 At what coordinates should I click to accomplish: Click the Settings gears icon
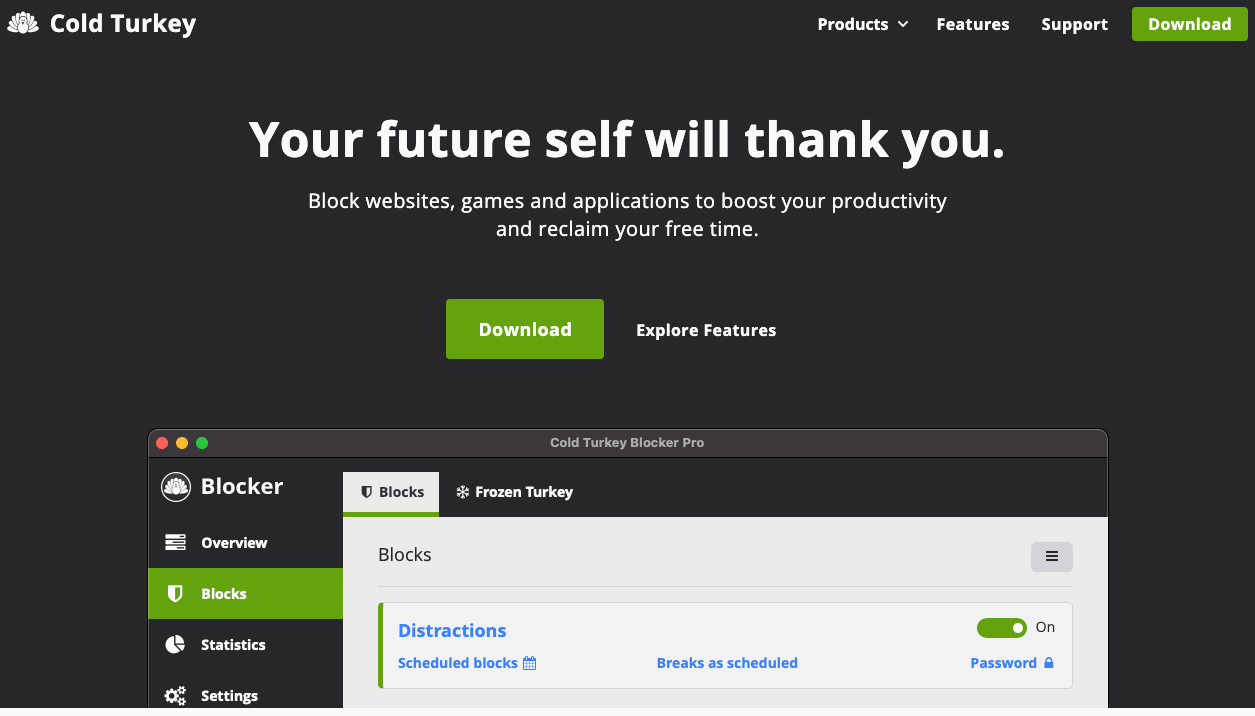click(x=175, y=696)
